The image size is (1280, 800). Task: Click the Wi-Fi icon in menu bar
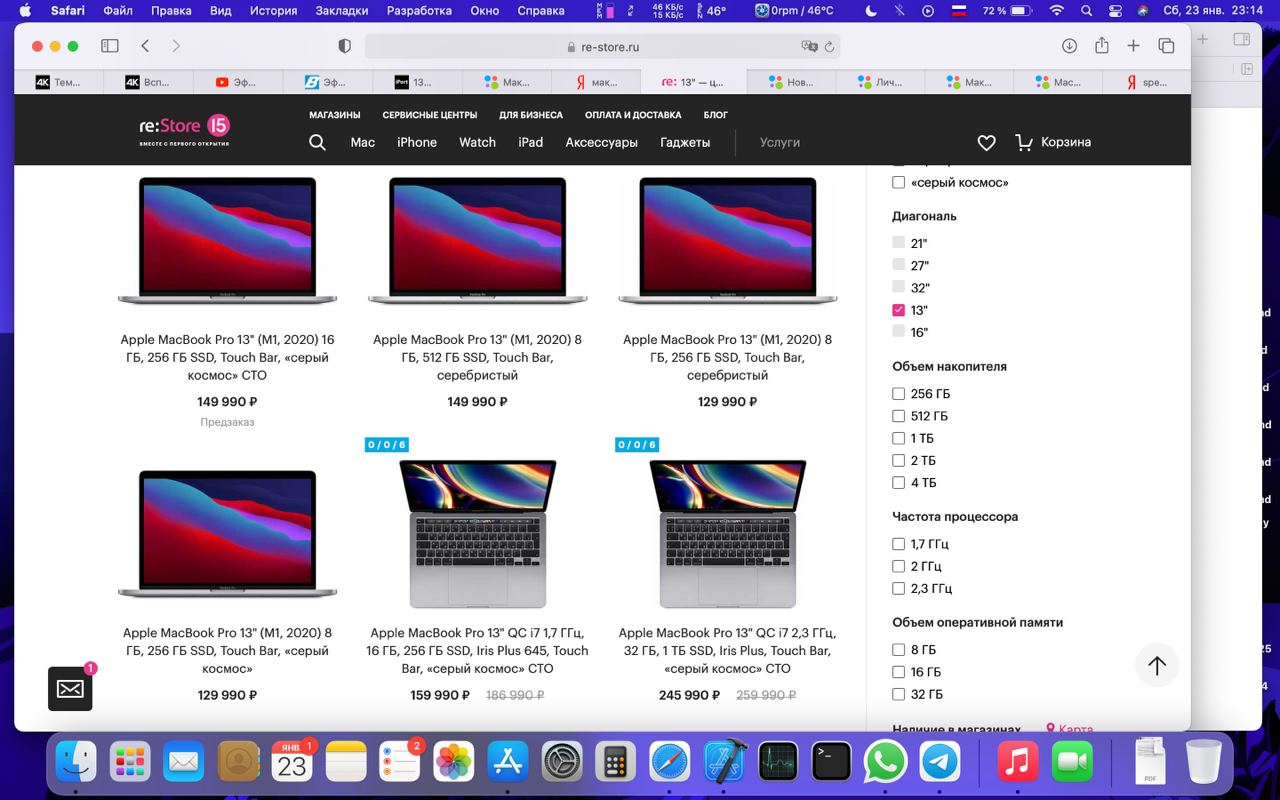(1057, 11)
